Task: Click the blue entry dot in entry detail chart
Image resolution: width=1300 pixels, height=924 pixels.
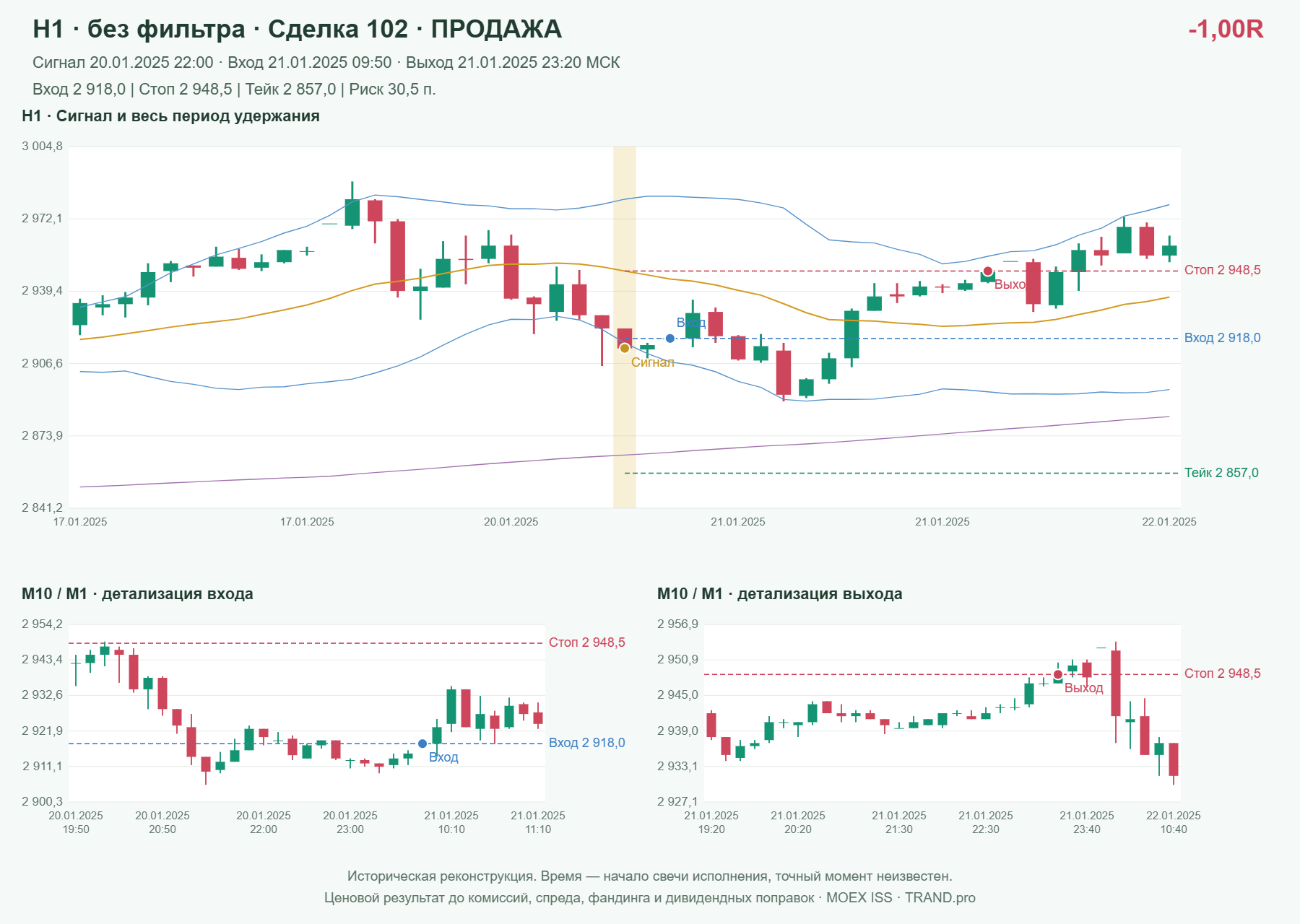Action: pyautogui.click(x=422, y=744)
